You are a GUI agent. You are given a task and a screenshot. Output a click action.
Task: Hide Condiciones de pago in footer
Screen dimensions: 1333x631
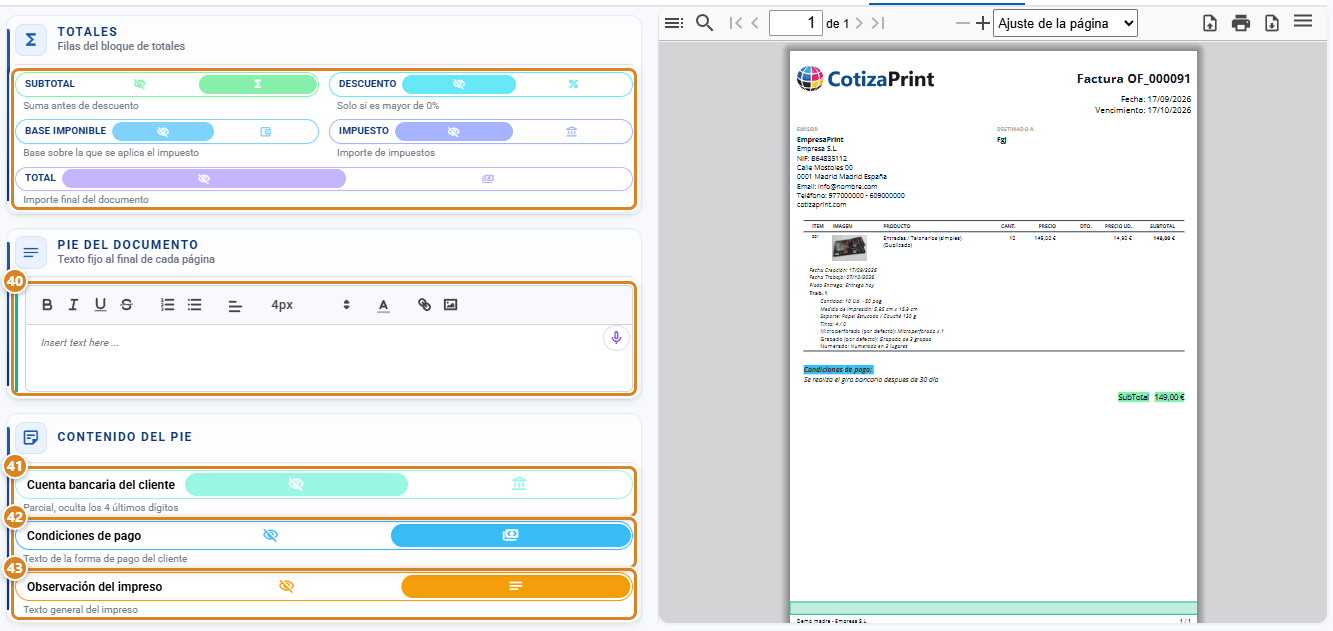[270, 535]
